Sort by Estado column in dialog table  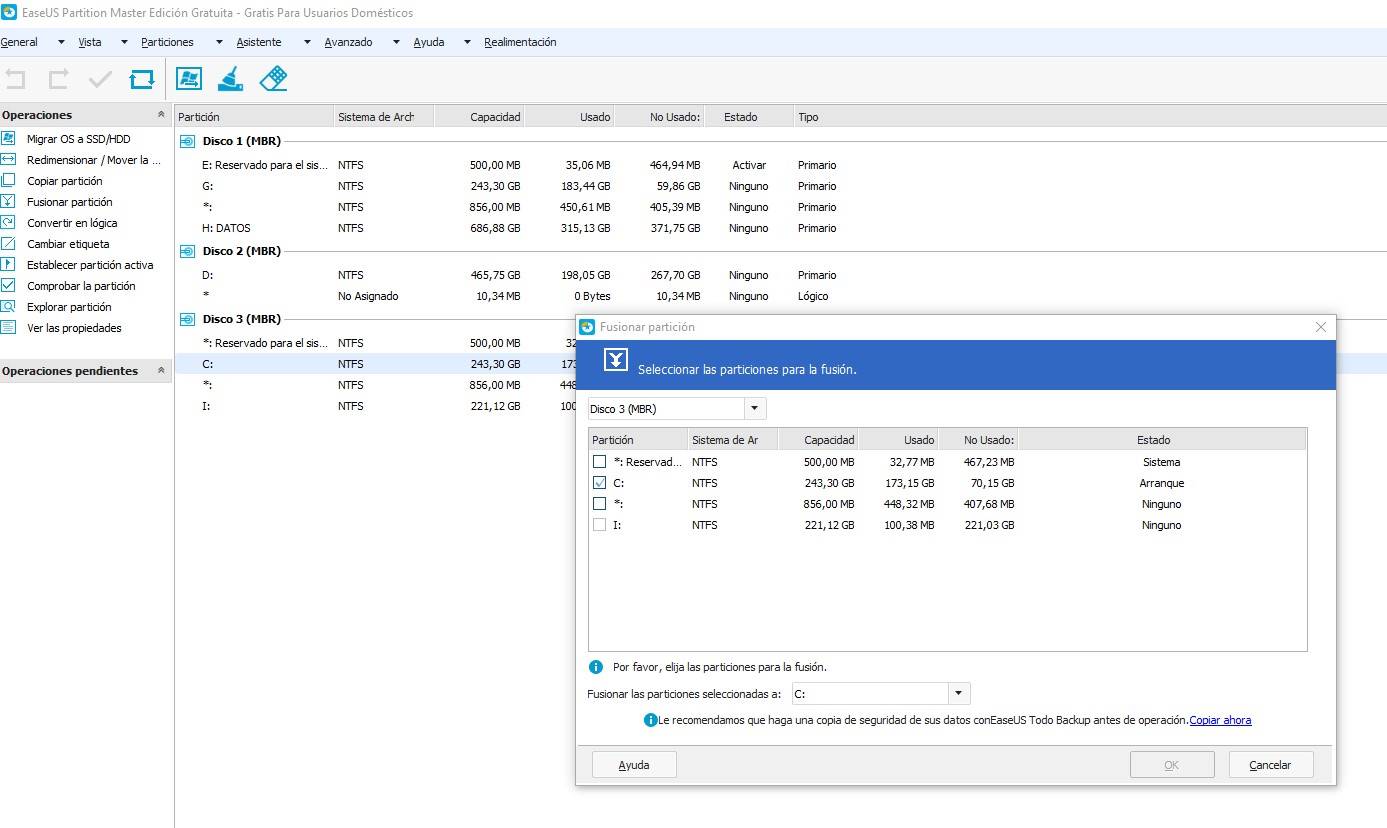pyautogui.click(x=1162, y=440)
